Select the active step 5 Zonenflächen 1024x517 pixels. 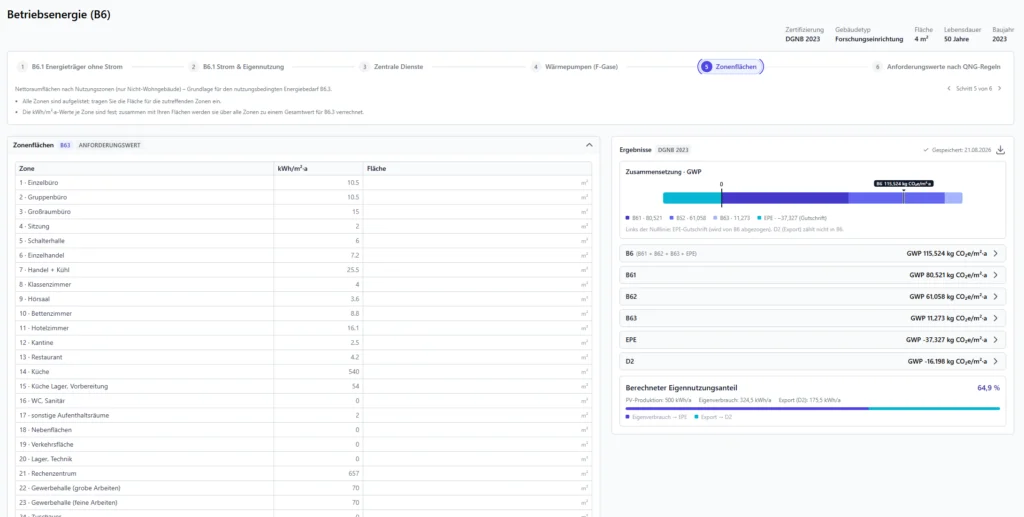click(x=731, y=67)
